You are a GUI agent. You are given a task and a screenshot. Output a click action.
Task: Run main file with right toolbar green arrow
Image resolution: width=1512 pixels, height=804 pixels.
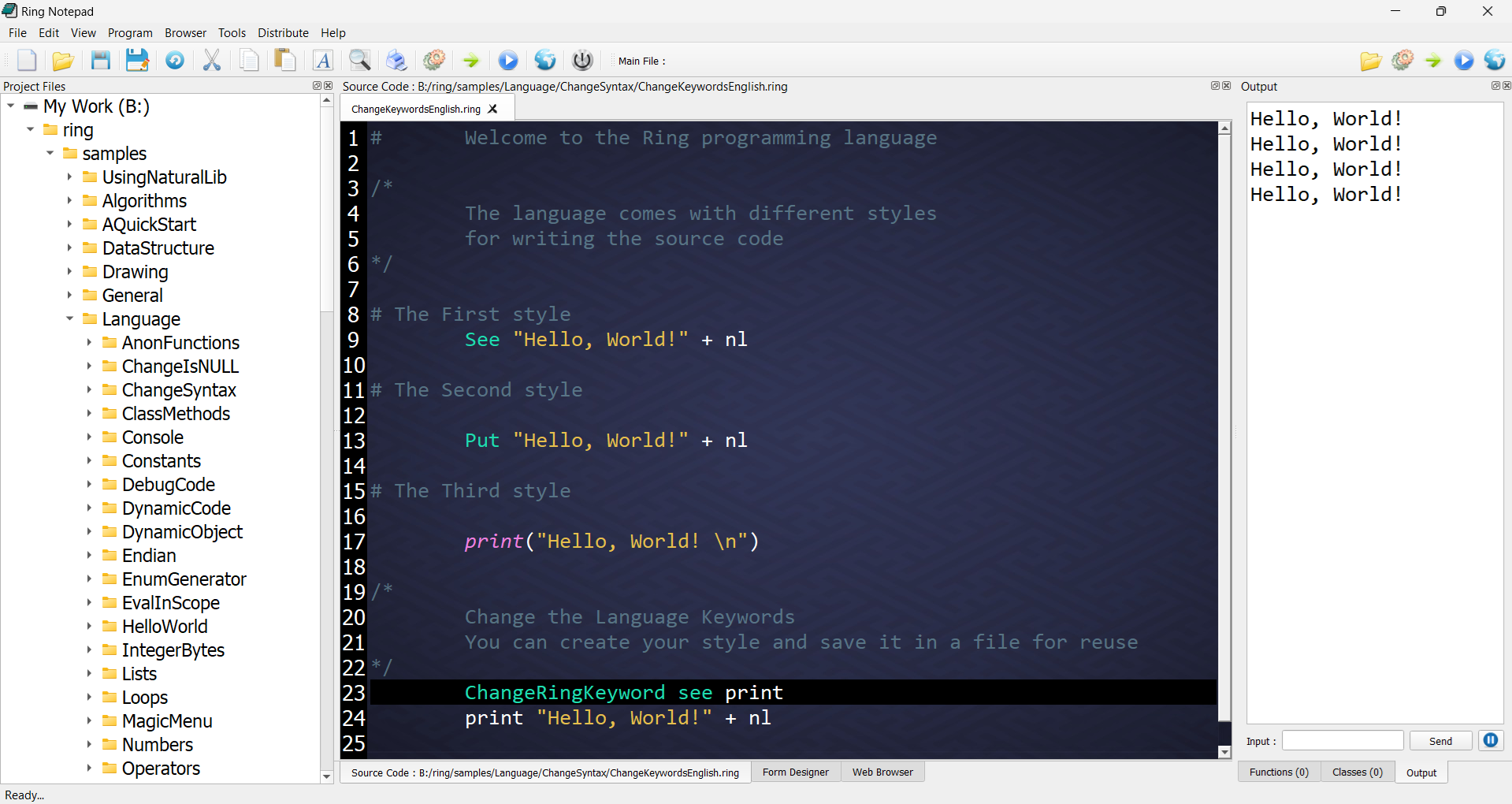pyautogui.click(x=1433, y=61)
